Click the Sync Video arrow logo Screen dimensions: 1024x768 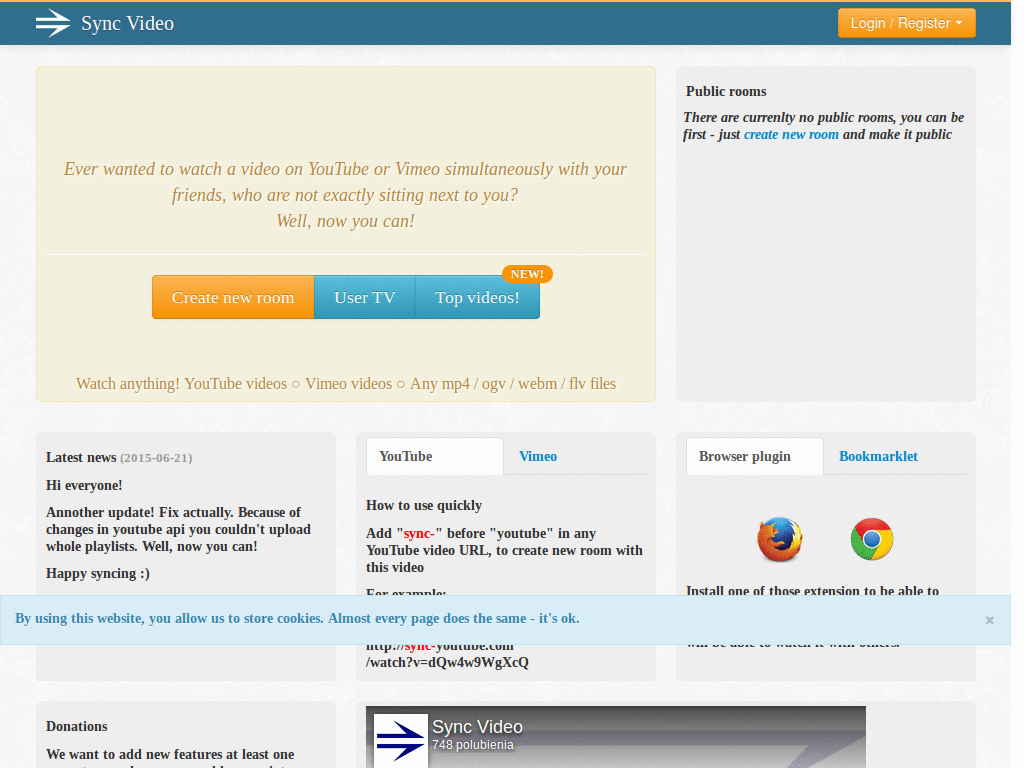pyautogui.click(x=53, y=24)
